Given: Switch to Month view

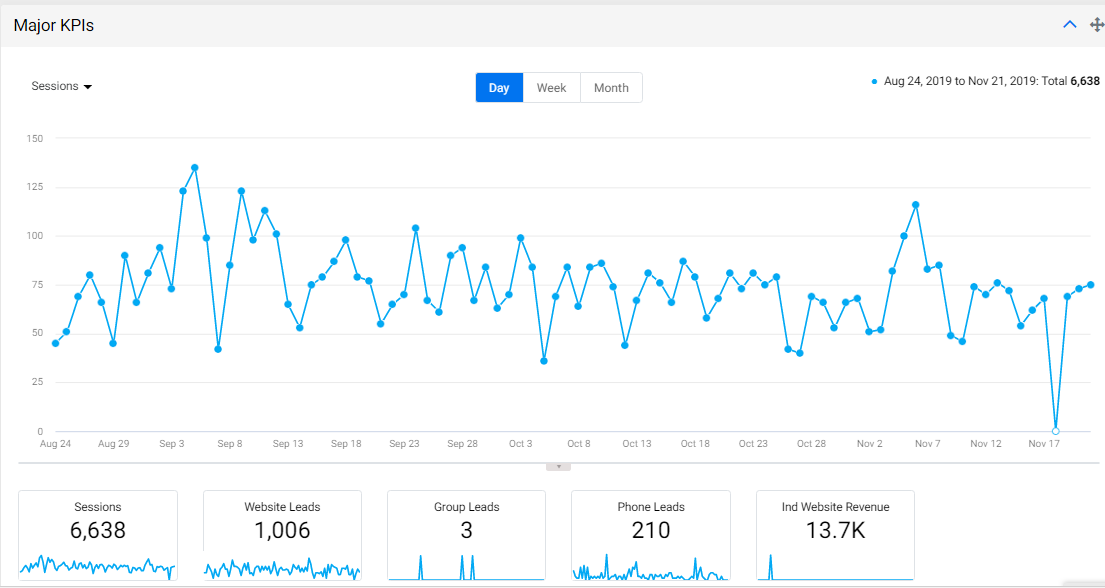Looking at the screenshot, I should pos(611,87).
